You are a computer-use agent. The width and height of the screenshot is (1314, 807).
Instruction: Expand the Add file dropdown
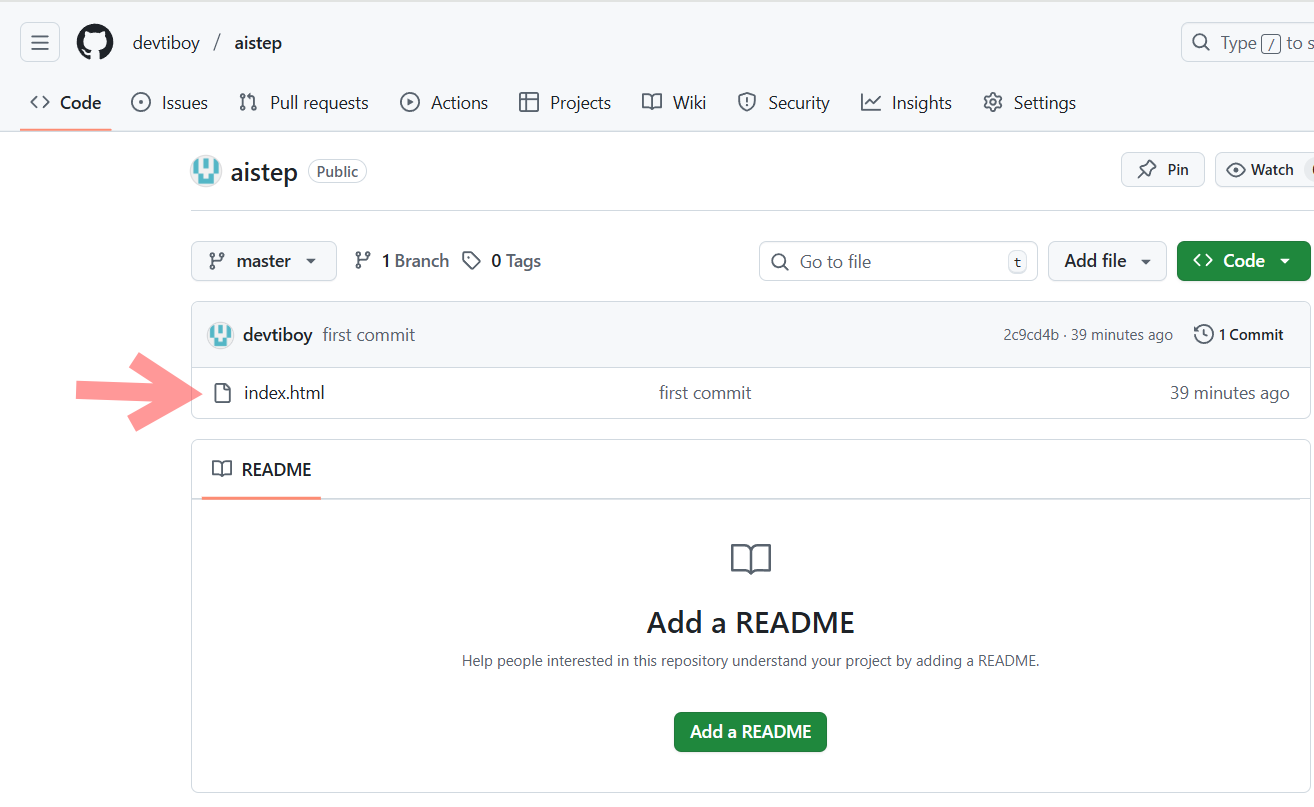(1107, 261)
